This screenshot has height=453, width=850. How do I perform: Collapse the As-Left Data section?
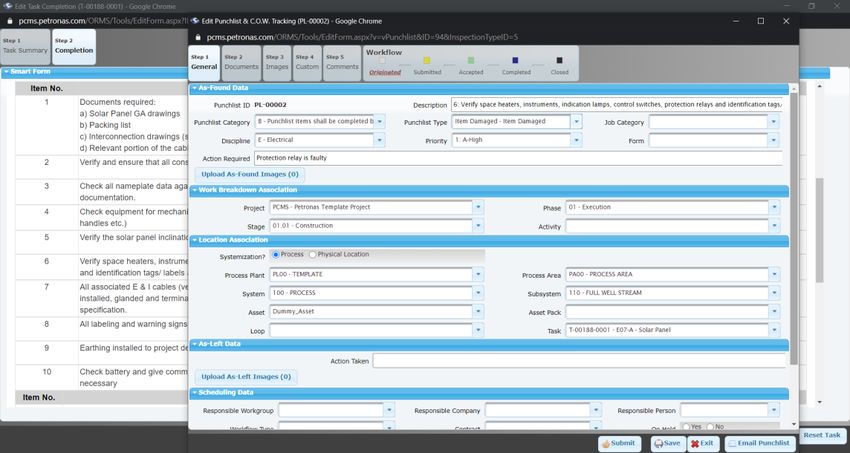tap(194, 344)
